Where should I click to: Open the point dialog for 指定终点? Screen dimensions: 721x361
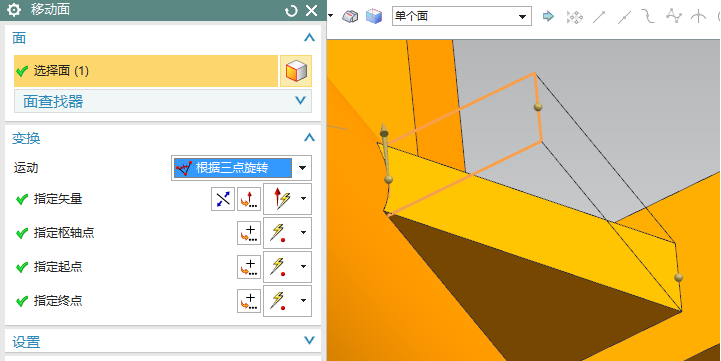(x=249, y=301)
